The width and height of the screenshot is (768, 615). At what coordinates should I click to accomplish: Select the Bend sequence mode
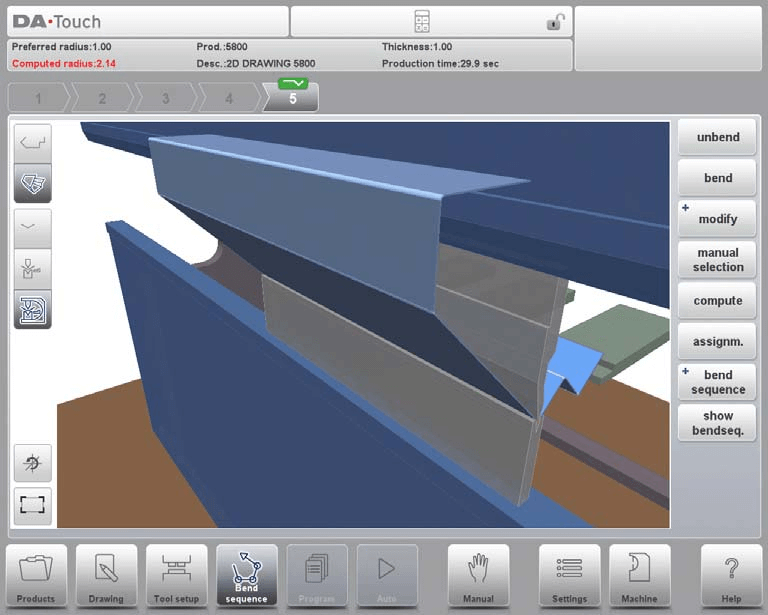[246, 576]
